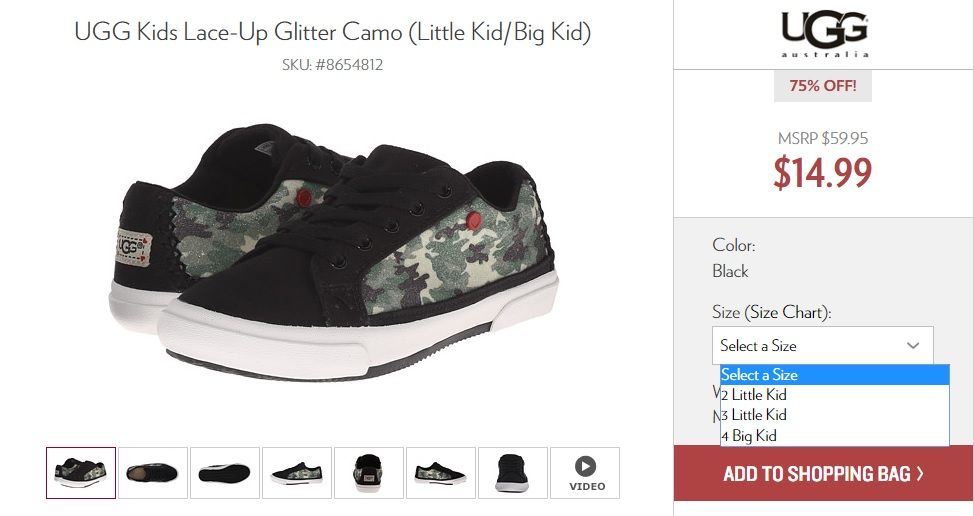Play the product video thumbnail

(x=585, y=473)
